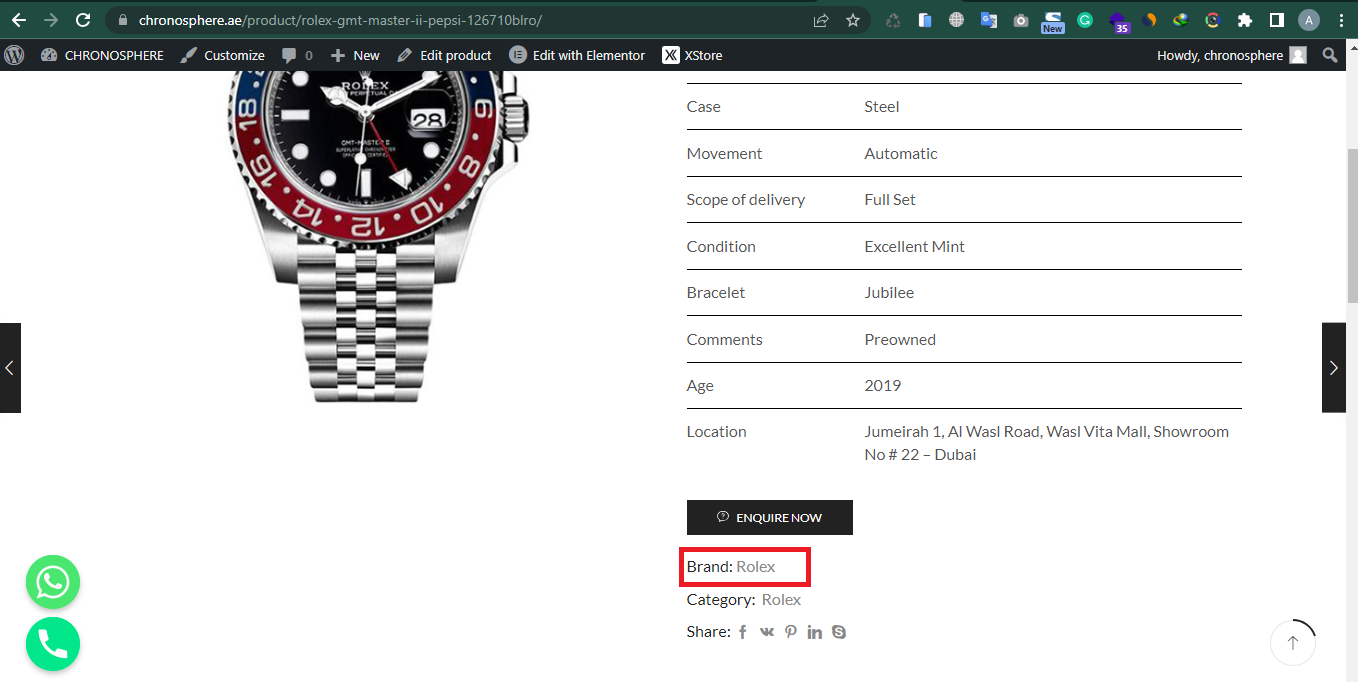The height and width of the screenshot is (682, 1358).
Task: Open the green WhatsApp chat bubble
Action: [x=53, y=582]
